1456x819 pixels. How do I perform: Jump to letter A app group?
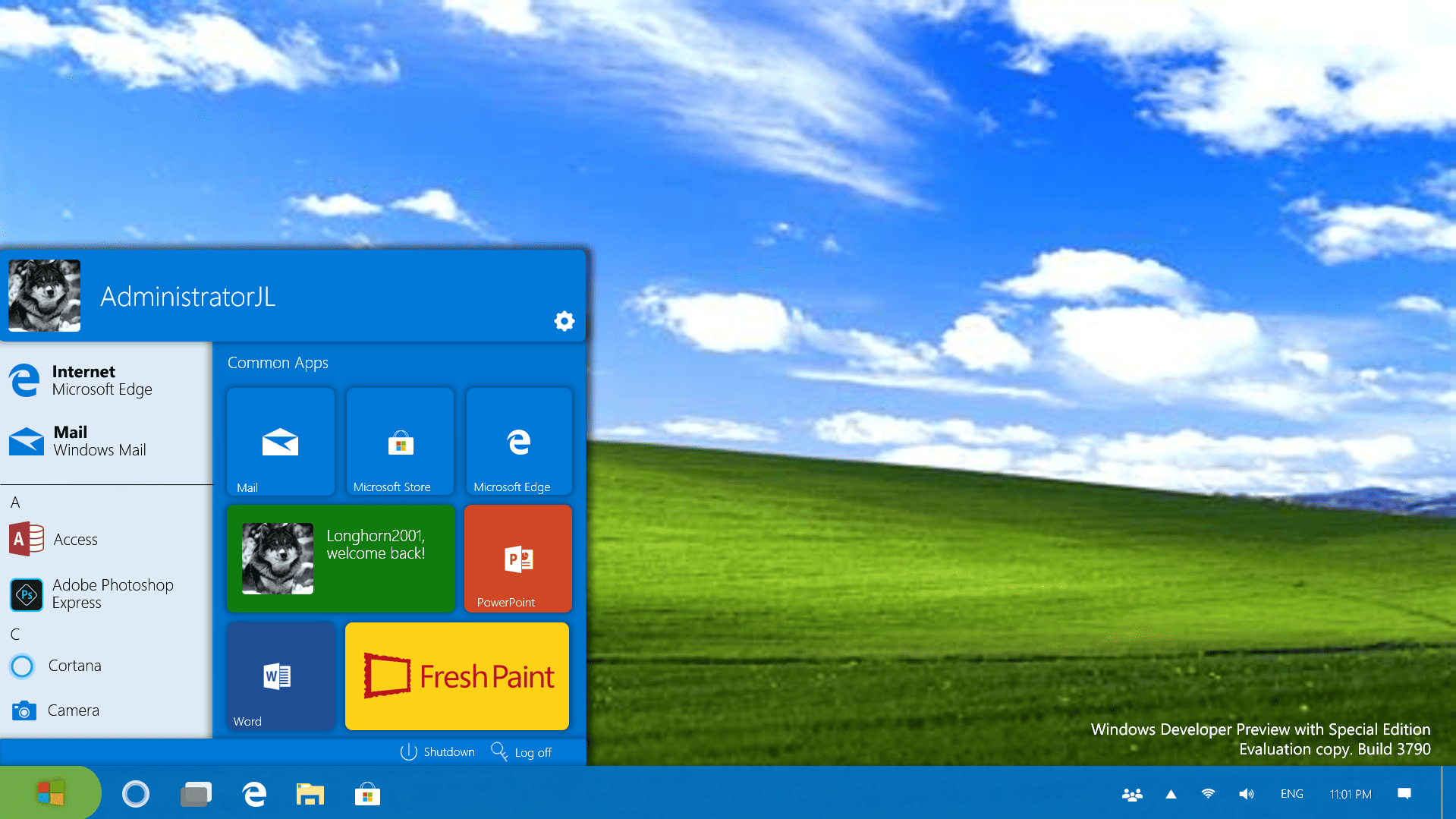(15, 502)
